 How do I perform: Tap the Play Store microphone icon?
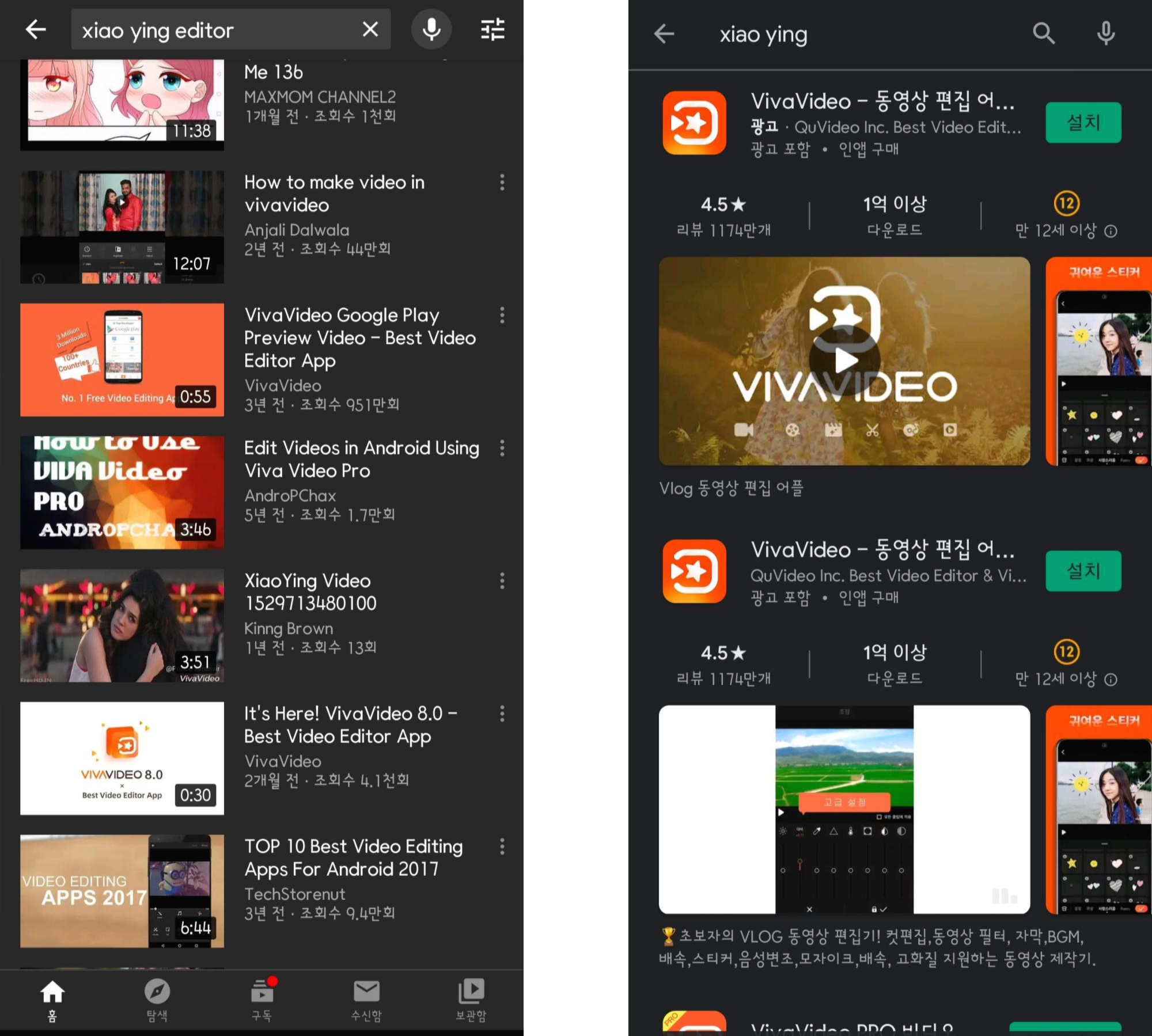coord(1105,34)
